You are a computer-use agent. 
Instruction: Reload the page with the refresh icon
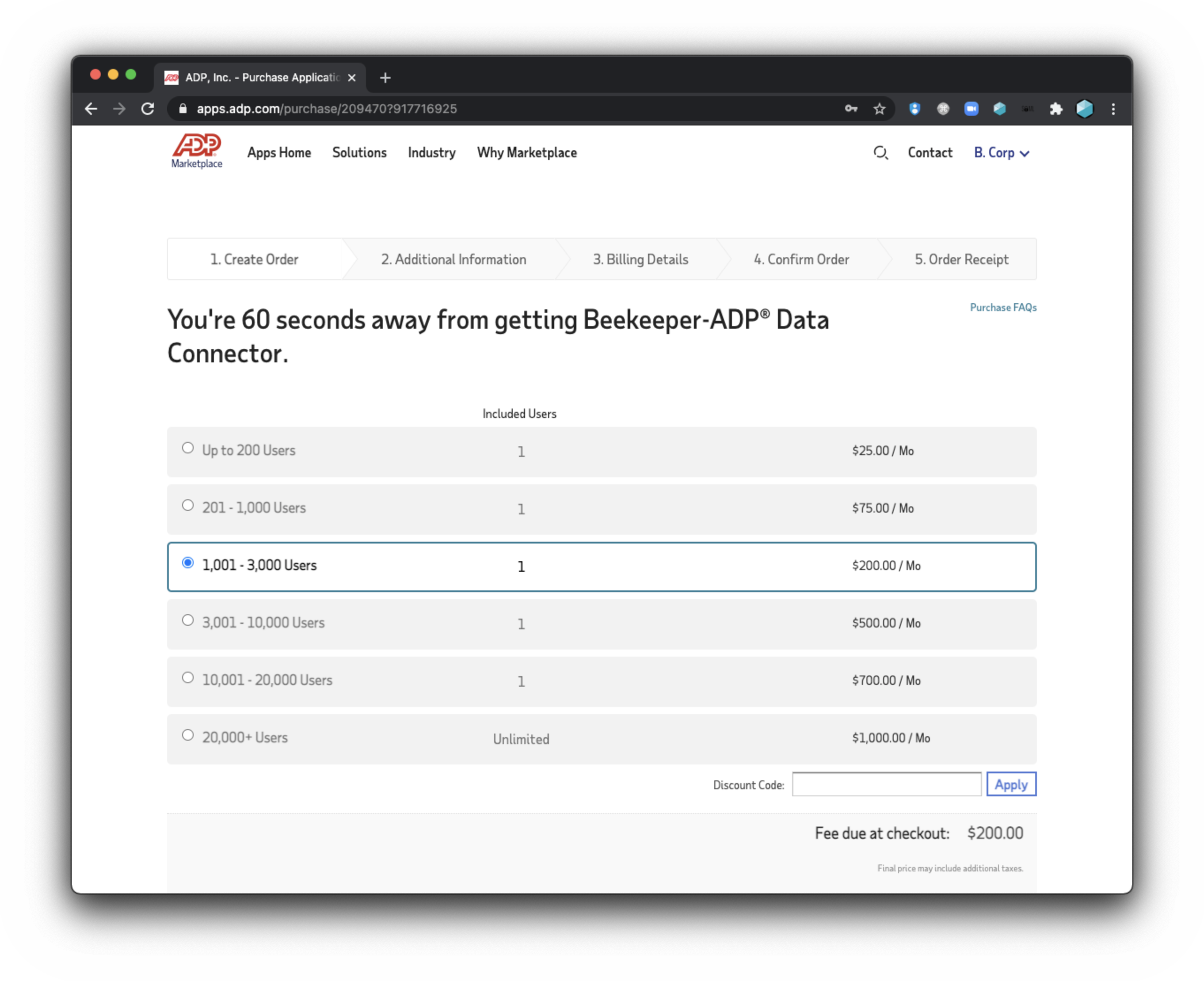(148, 109)
